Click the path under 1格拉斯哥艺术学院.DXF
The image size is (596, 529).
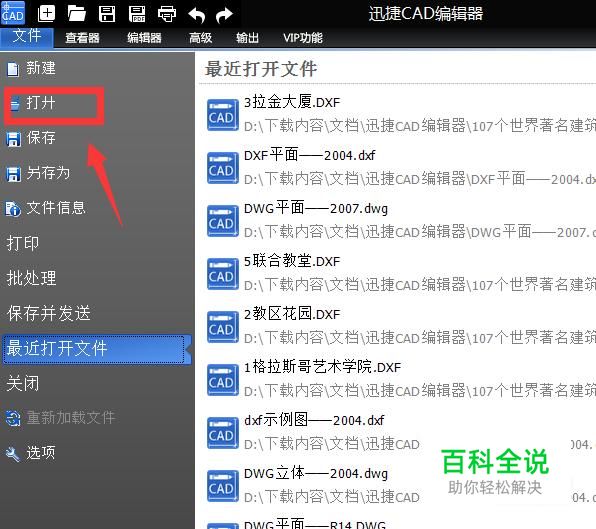coord(420,391)
